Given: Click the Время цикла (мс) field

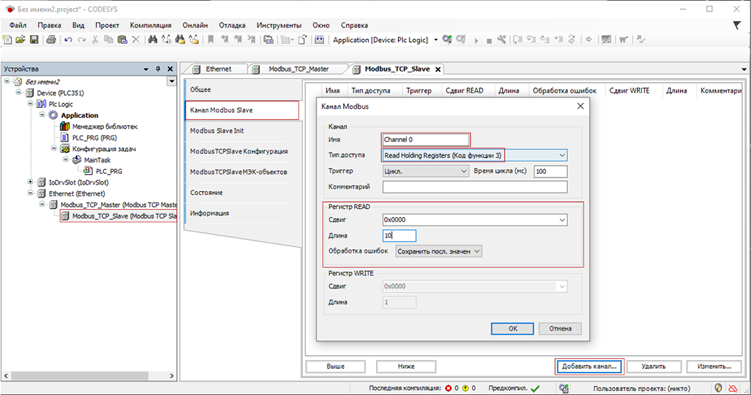Looking at the screenshot, I should [550, 171].
